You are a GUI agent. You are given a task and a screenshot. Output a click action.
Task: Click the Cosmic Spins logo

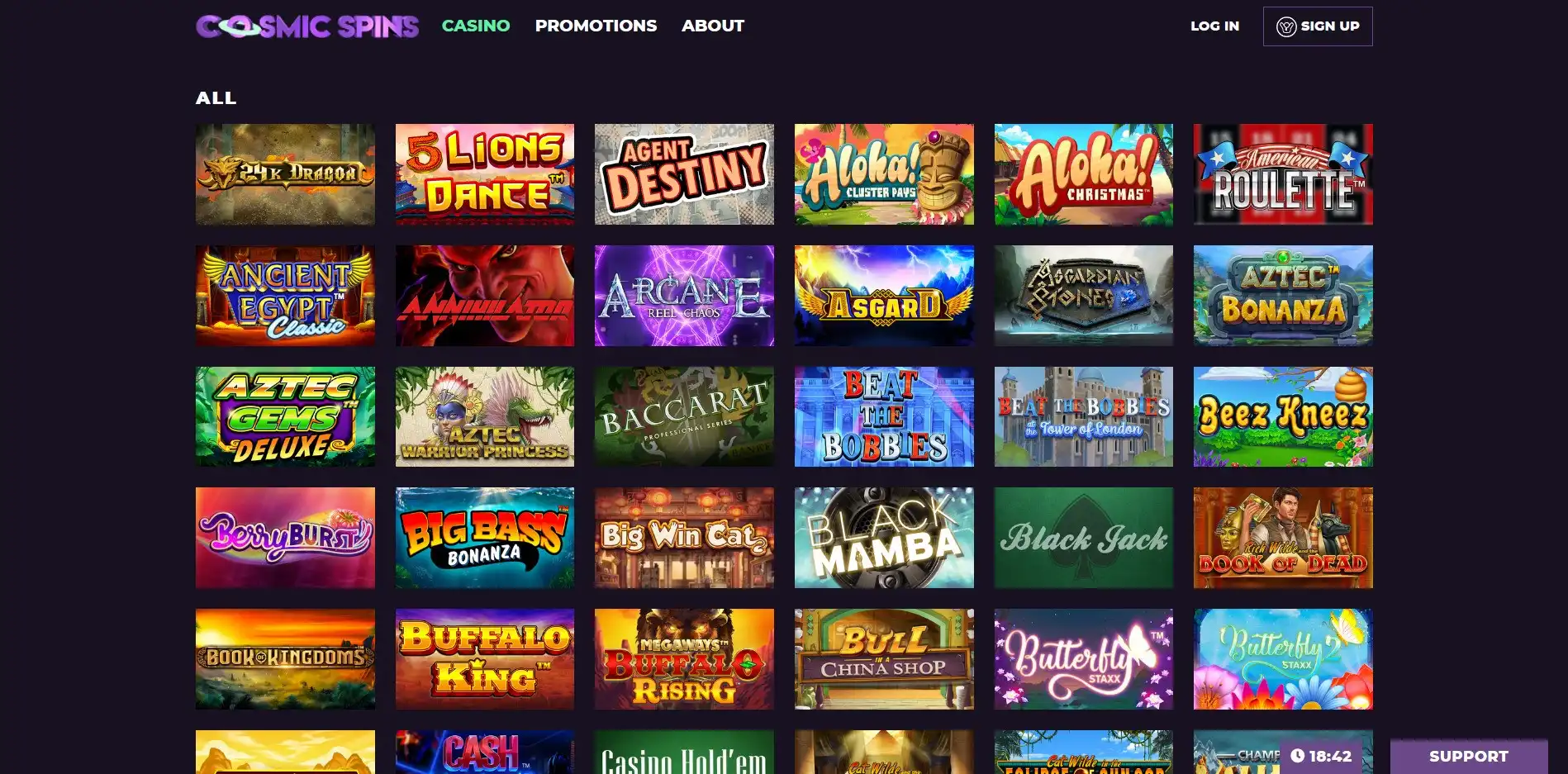click(x=307, y=26)
